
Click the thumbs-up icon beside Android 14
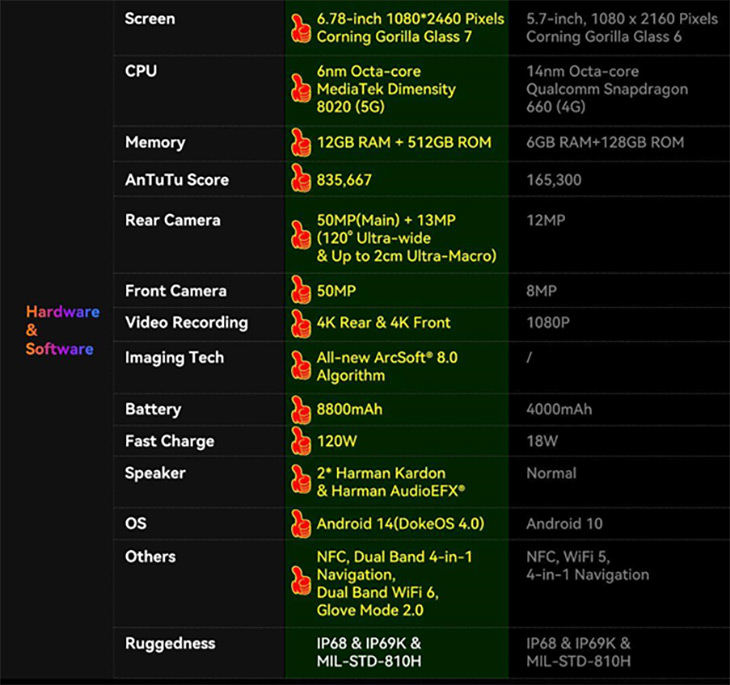pos(300,524)
